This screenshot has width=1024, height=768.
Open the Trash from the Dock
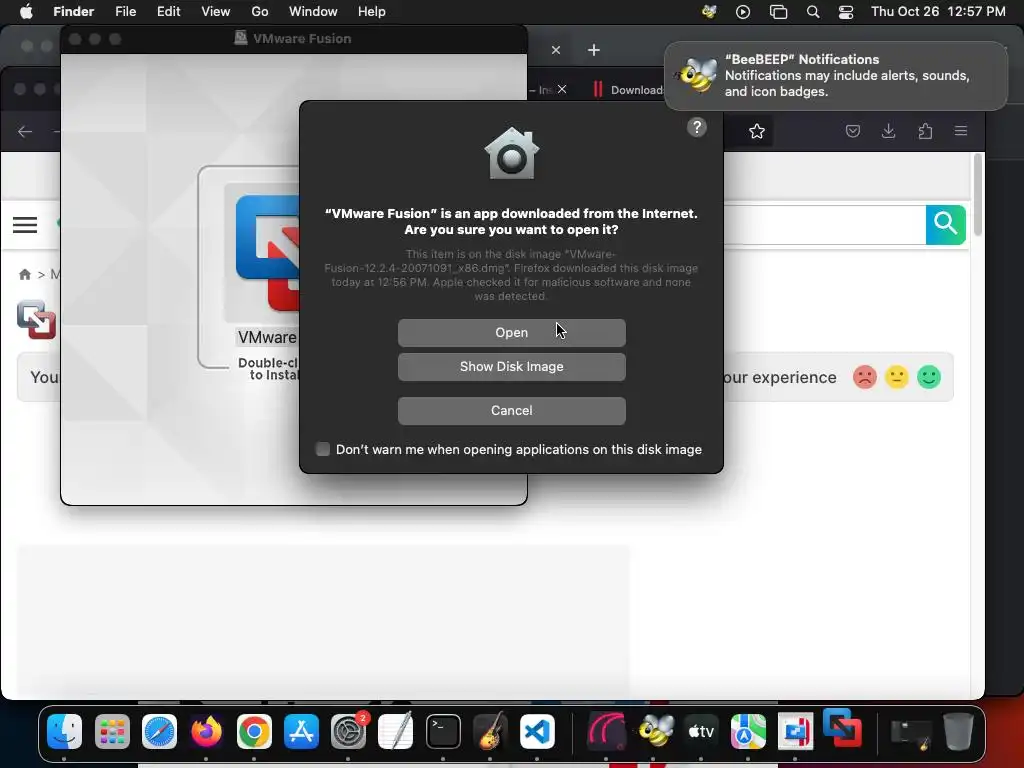[x=958, y=731]
